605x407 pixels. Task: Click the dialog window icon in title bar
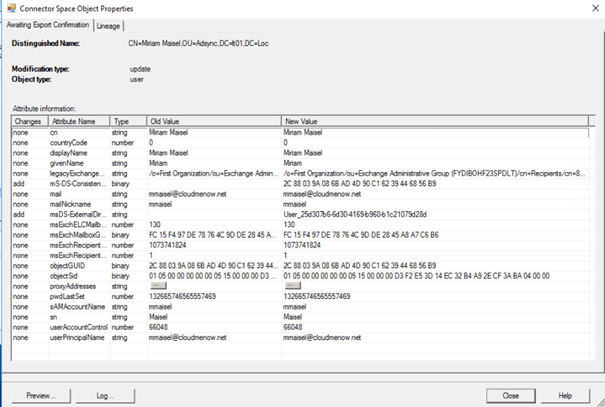(8, 8)
